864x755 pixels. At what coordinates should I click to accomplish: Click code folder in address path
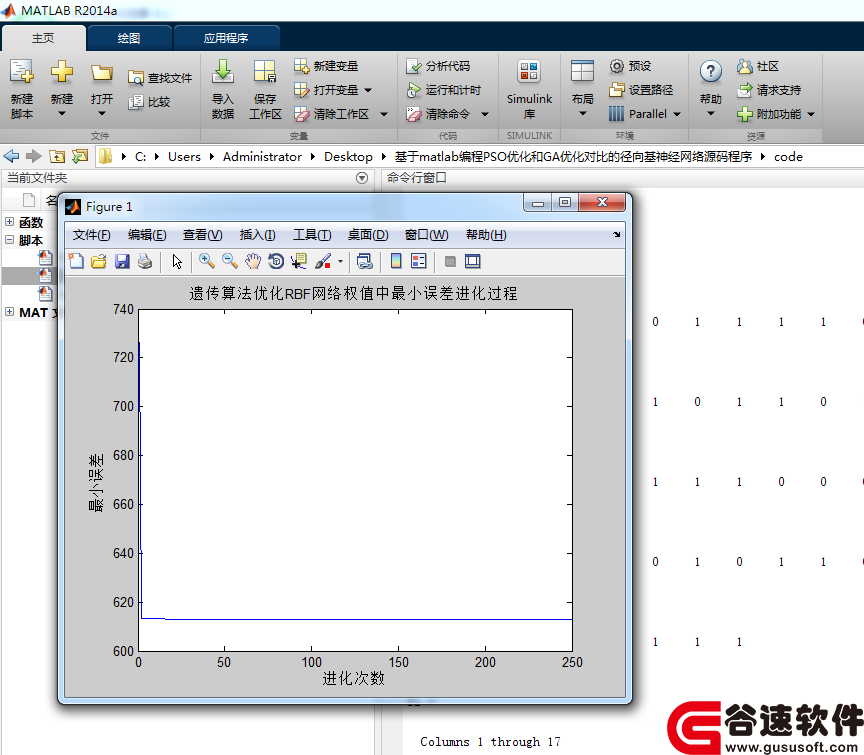pyautogui.click(x=788, y=157)
